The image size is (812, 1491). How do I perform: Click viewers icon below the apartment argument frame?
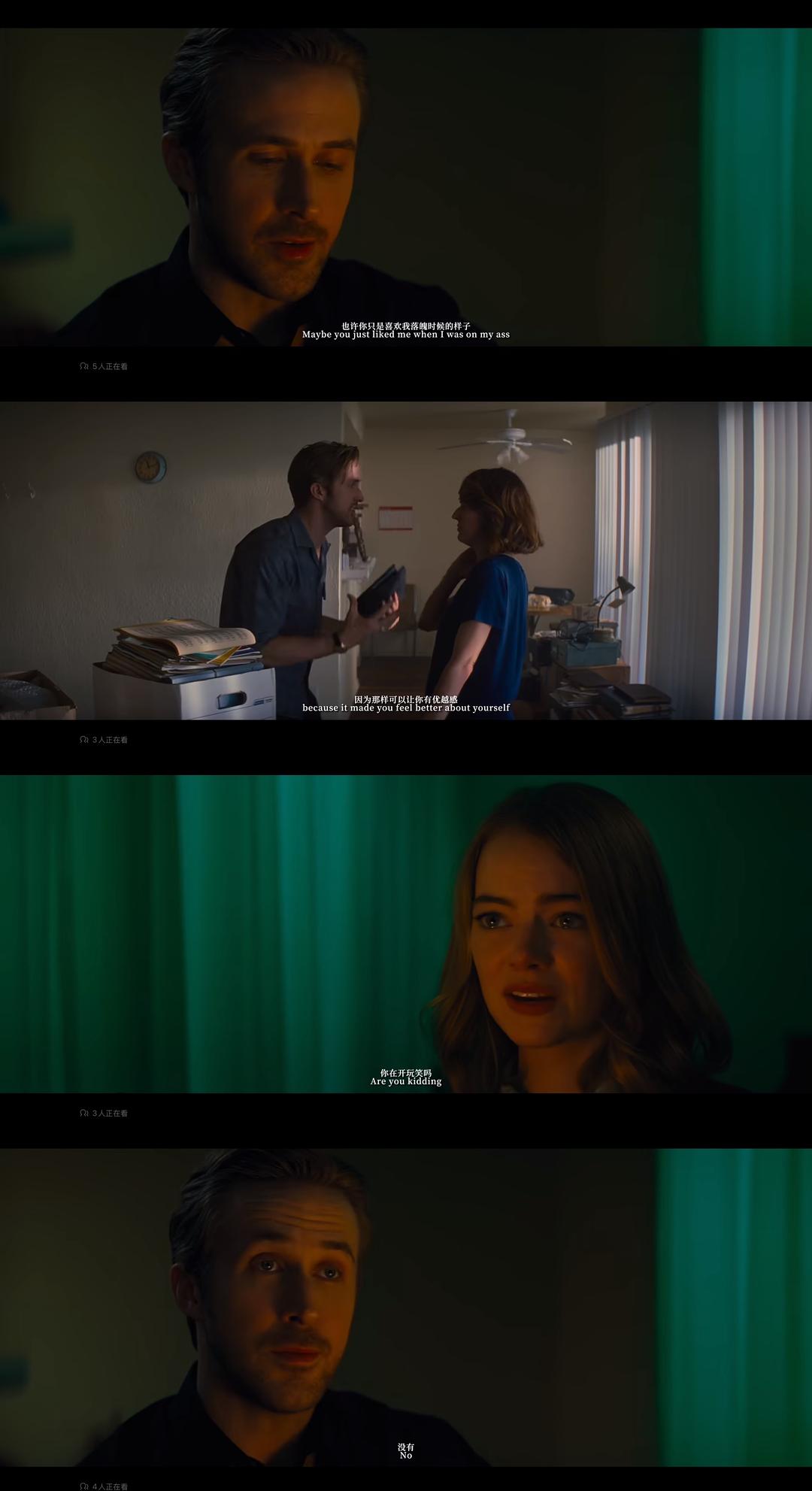[x=84, y=740]
